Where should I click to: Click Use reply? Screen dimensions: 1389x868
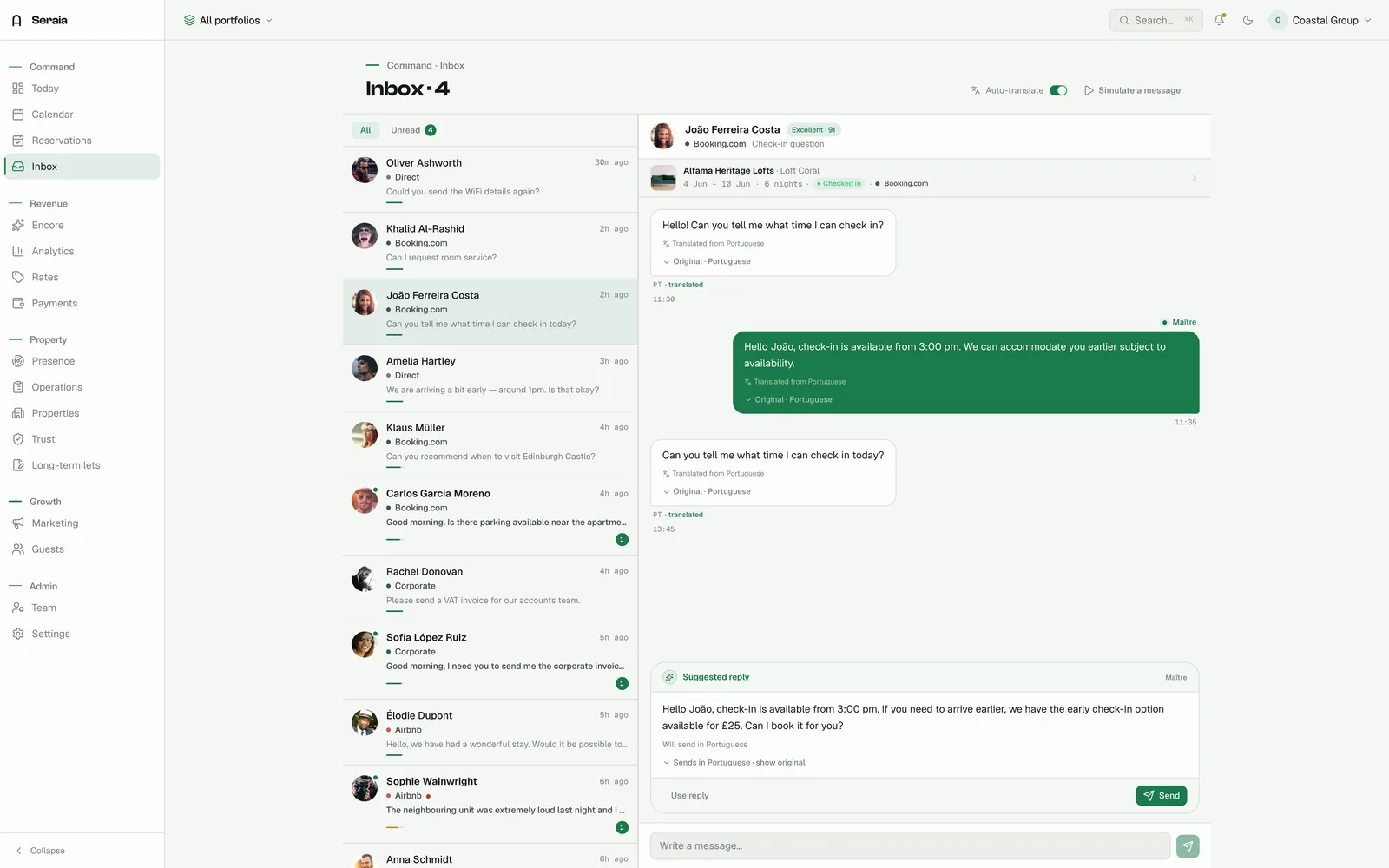(689, 795)
